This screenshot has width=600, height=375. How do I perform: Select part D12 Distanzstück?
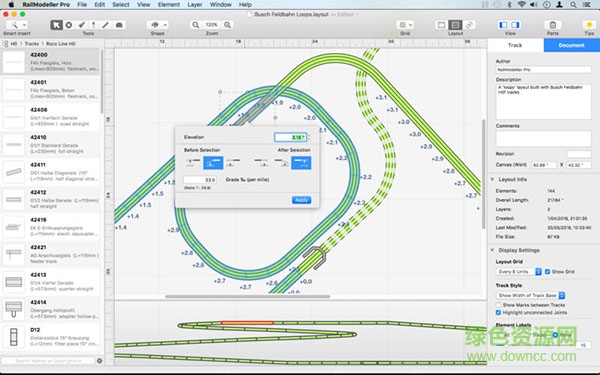51,338
